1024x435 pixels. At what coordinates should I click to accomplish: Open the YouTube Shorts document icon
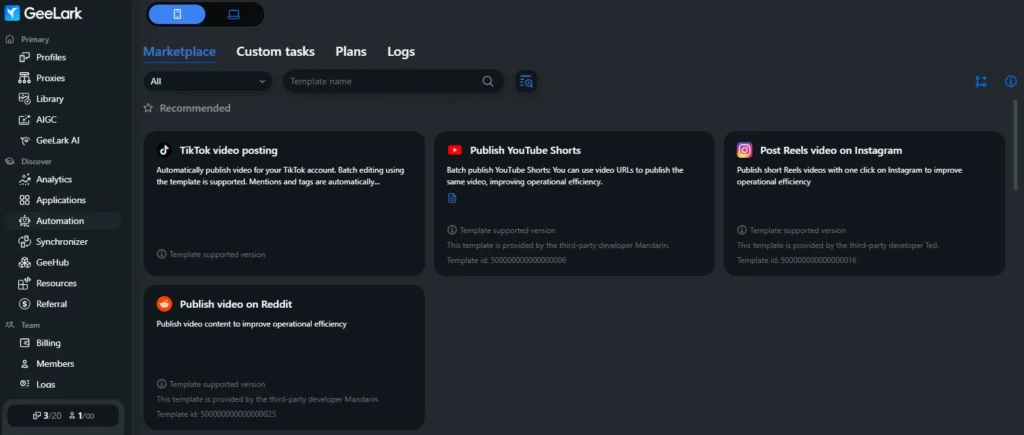pyautogui.click(x=452, y=199)
